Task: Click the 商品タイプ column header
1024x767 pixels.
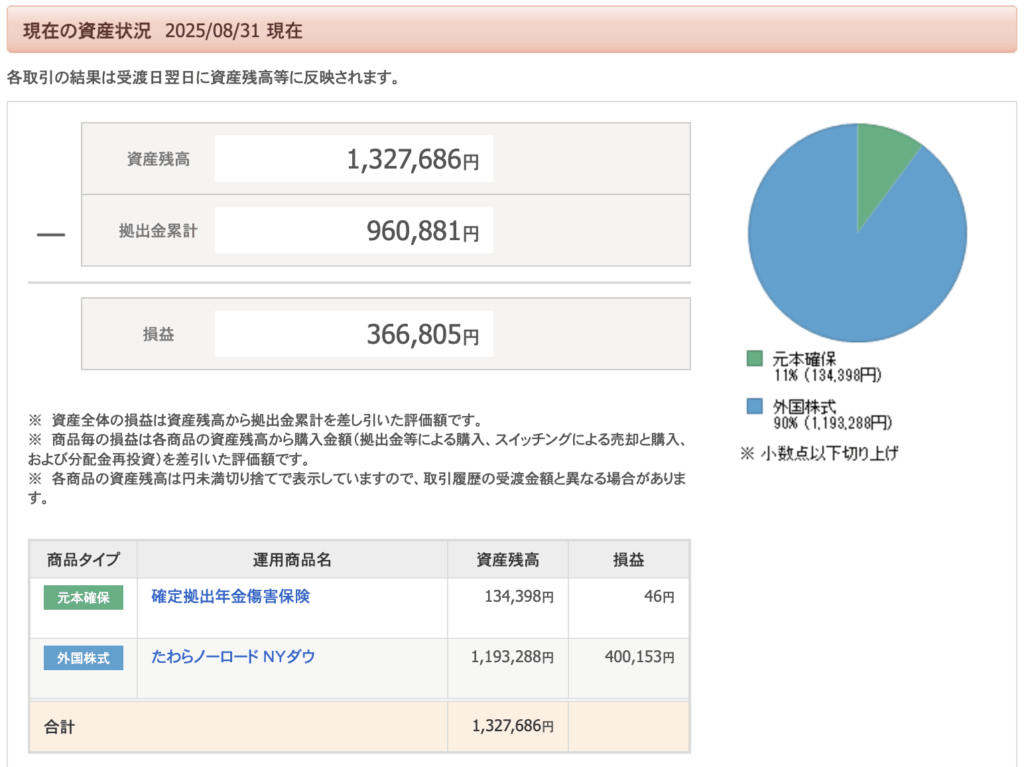Action: (83, 560)
